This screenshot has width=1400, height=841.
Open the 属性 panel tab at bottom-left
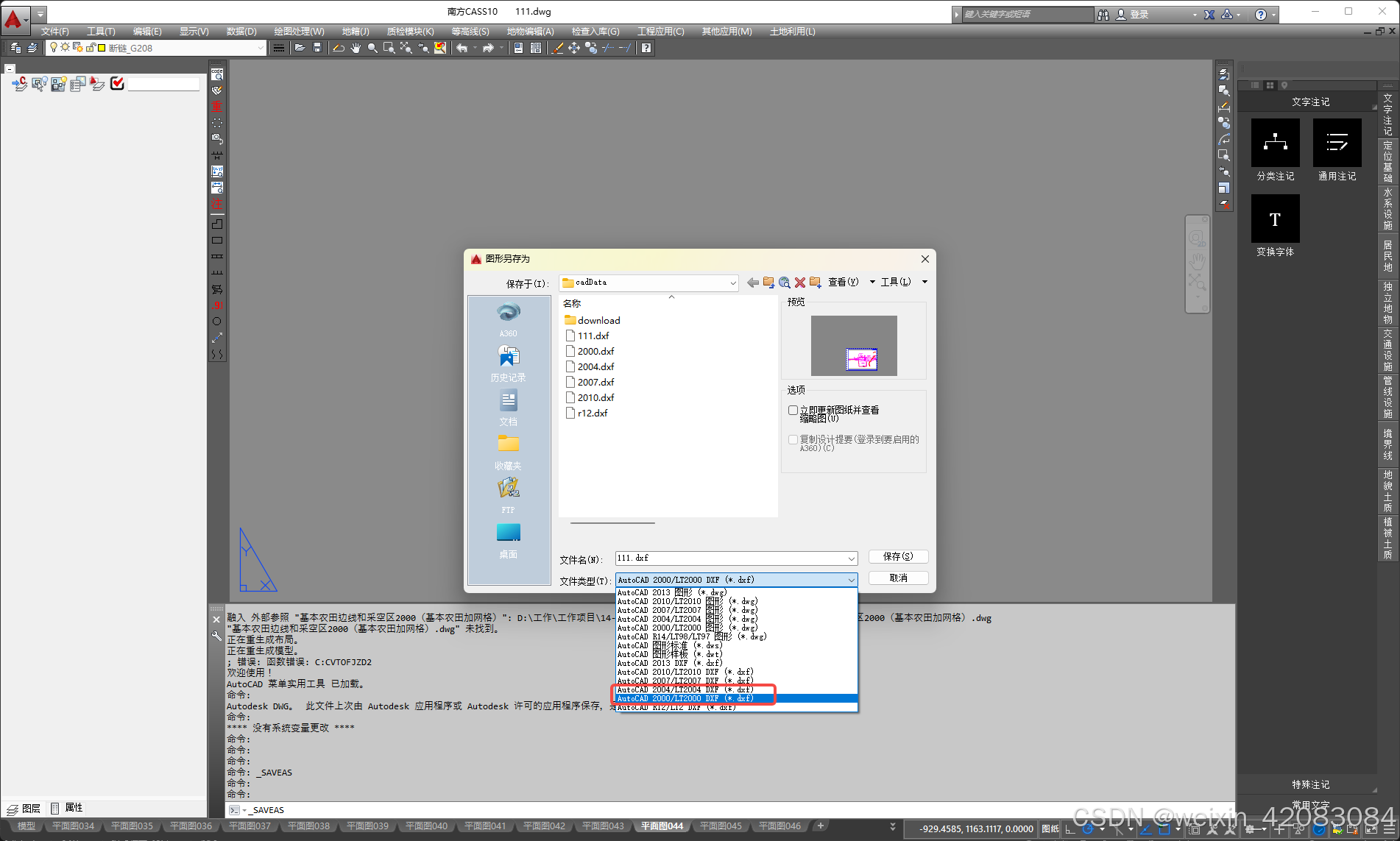coord(68,808)
